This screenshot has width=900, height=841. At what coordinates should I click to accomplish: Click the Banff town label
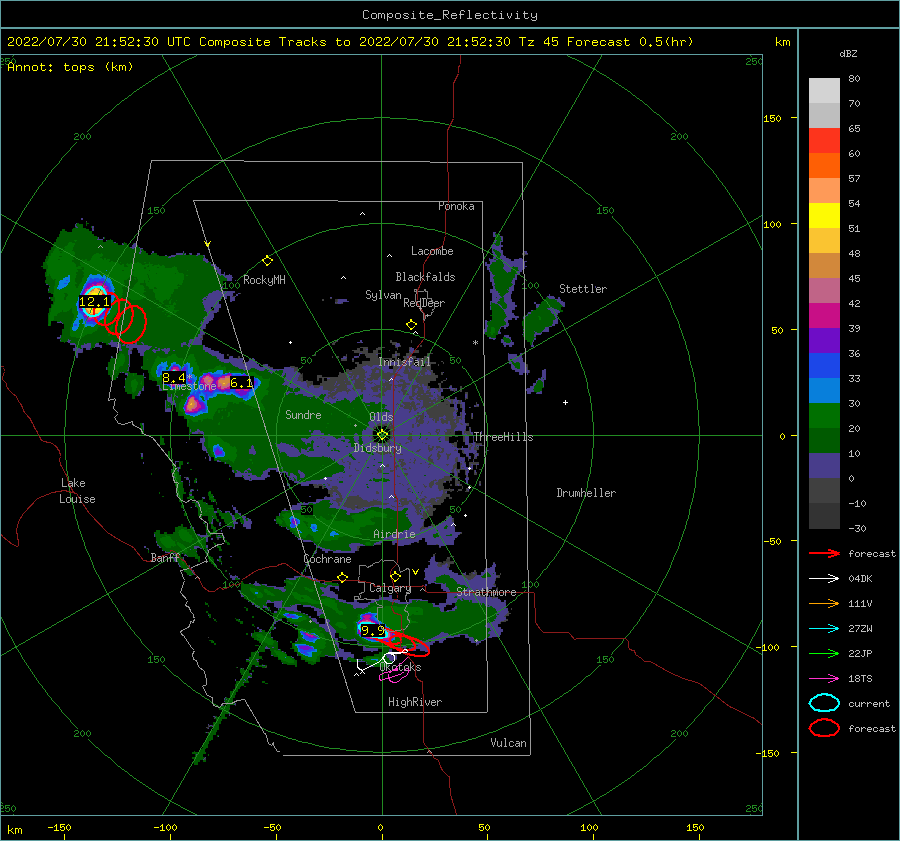pyautogui.click(x=165, y=557)
